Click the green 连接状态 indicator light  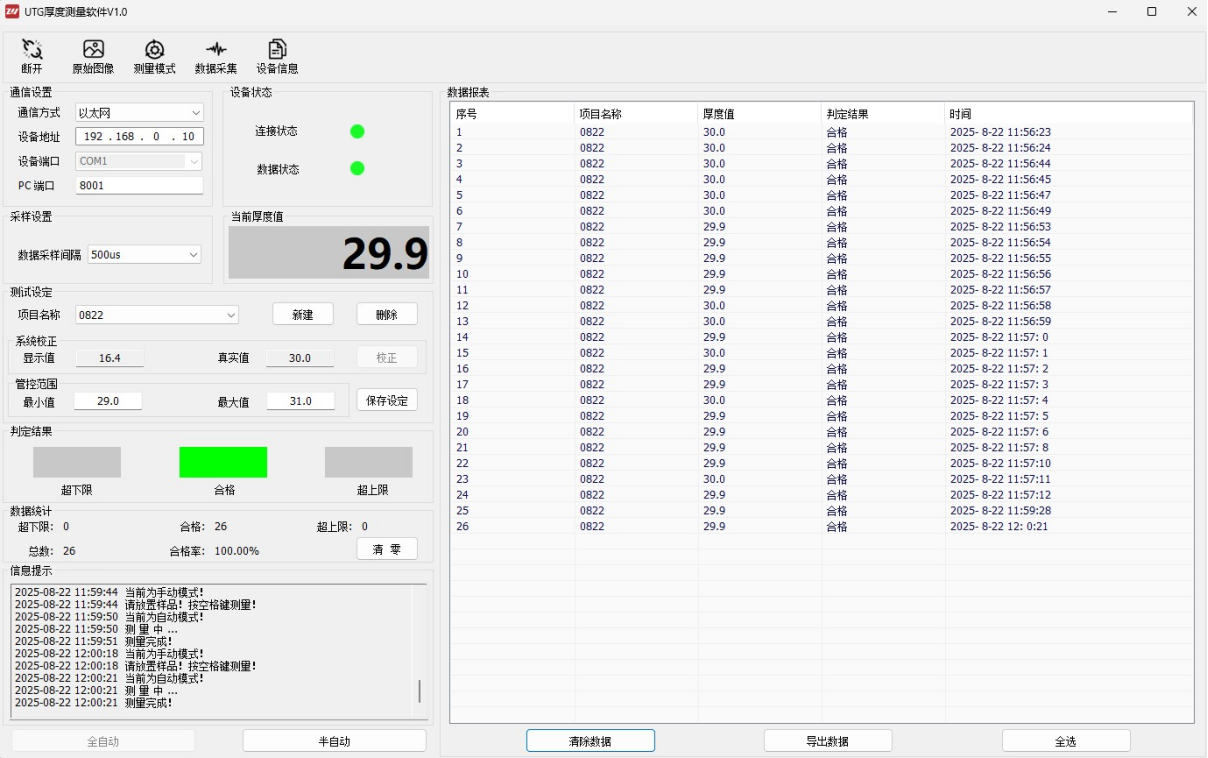(x=357, y=131)
